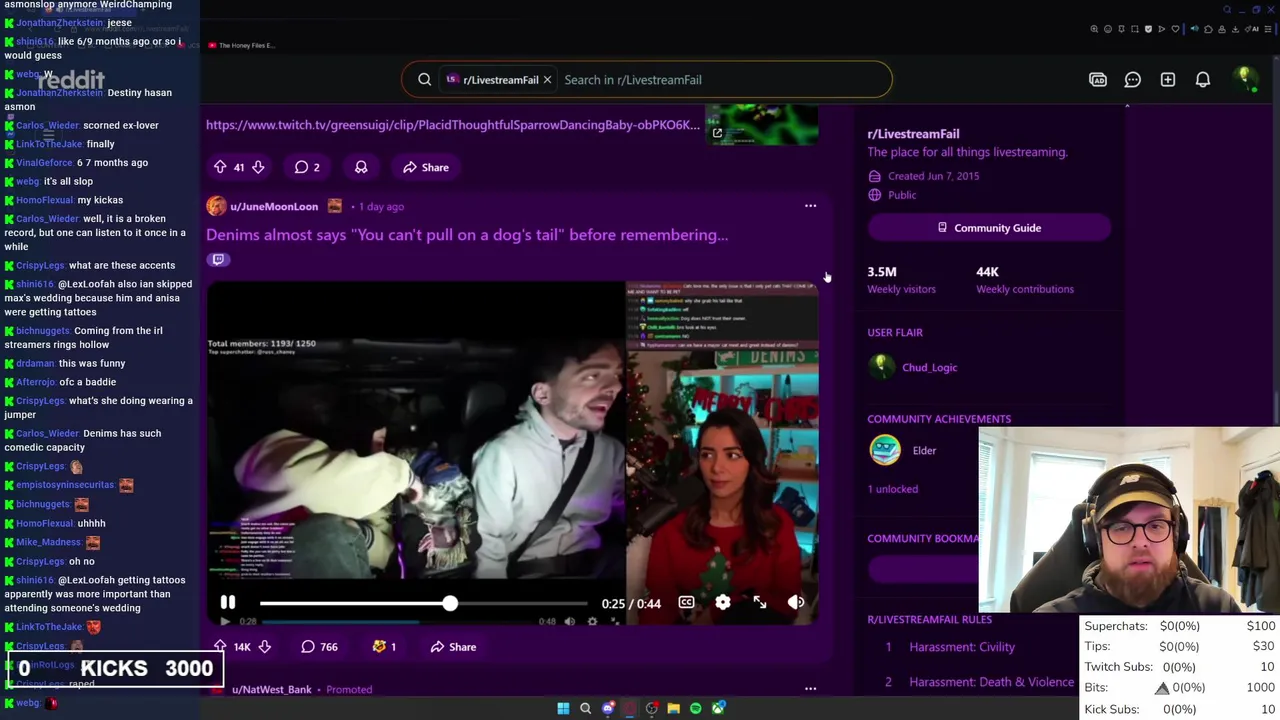Downvote the post with 41 votes
The width and height of the screenshot is (1280, 720).
pos(258,167)
